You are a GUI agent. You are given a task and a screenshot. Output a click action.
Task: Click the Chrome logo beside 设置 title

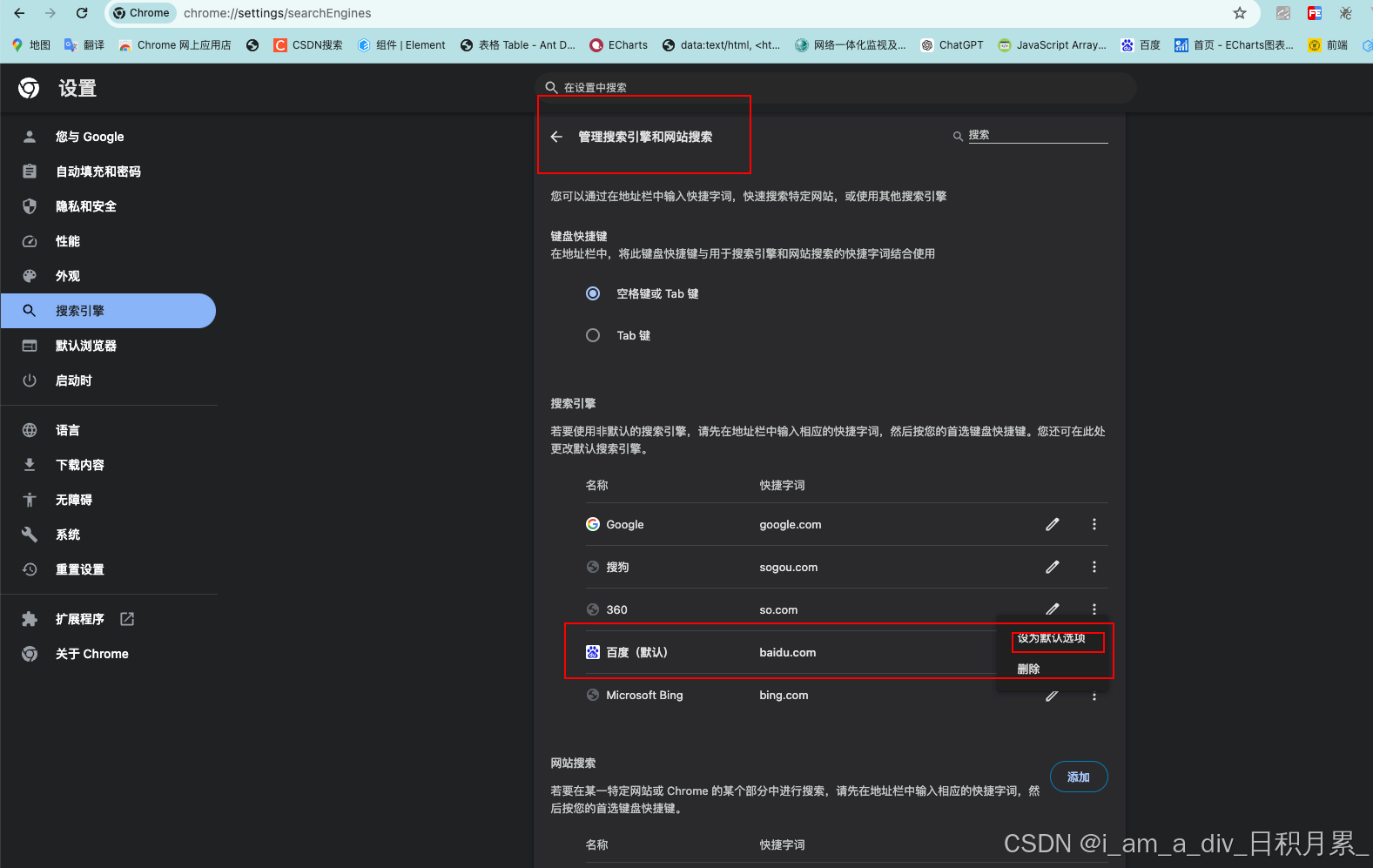(x=29, y=88)
